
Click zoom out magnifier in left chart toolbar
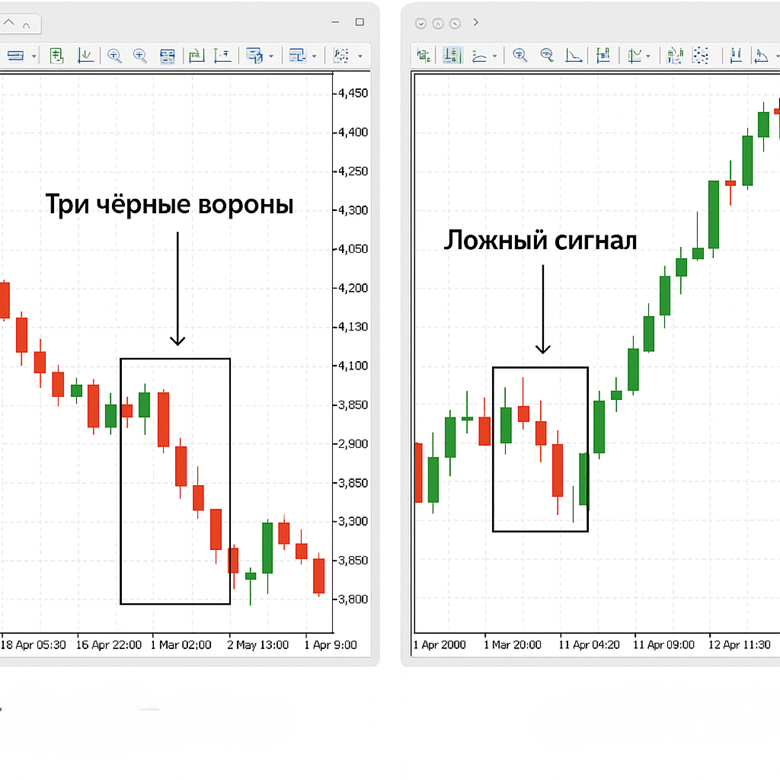[x=140, y=56]
